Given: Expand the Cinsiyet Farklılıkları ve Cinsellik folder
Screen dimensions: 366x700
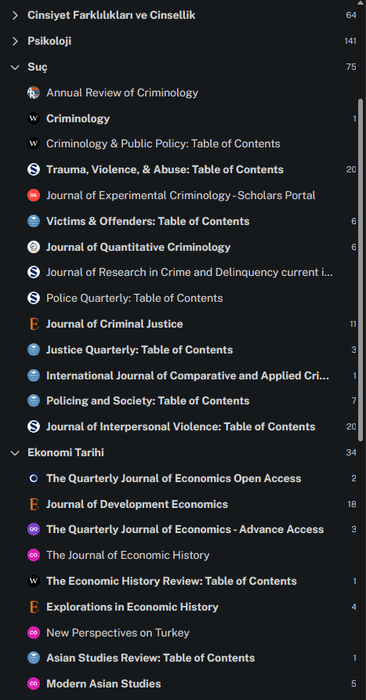Looking at the screenshot, I should pyautogui.click(x=15, y=16).
